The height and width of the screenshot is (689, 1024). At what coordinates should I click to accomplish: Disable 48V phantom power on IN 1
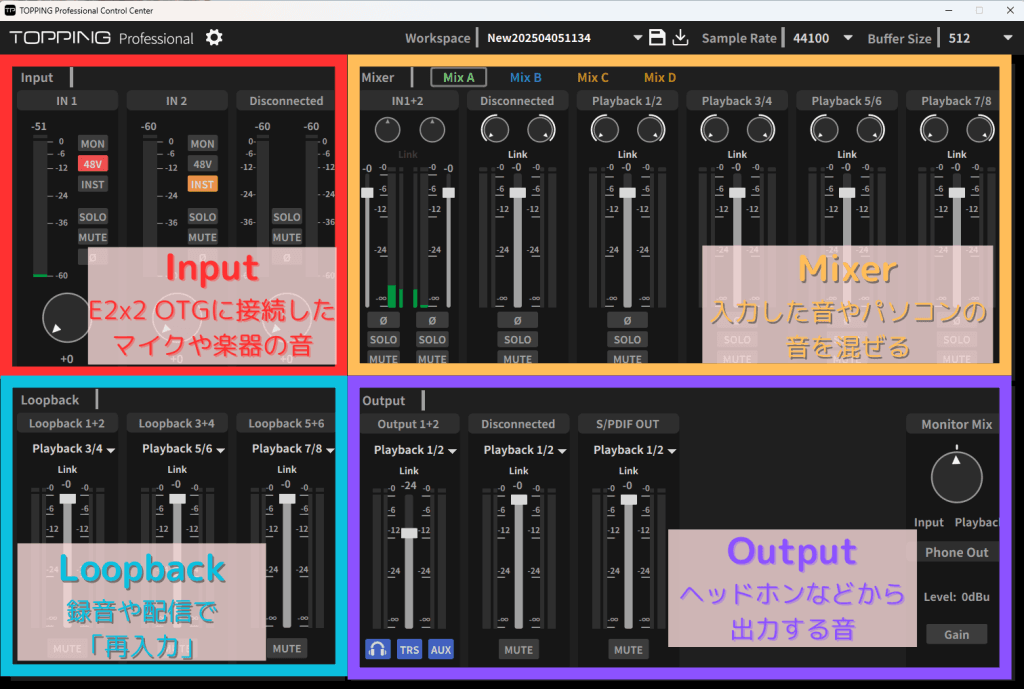click(x=93, y=164)
